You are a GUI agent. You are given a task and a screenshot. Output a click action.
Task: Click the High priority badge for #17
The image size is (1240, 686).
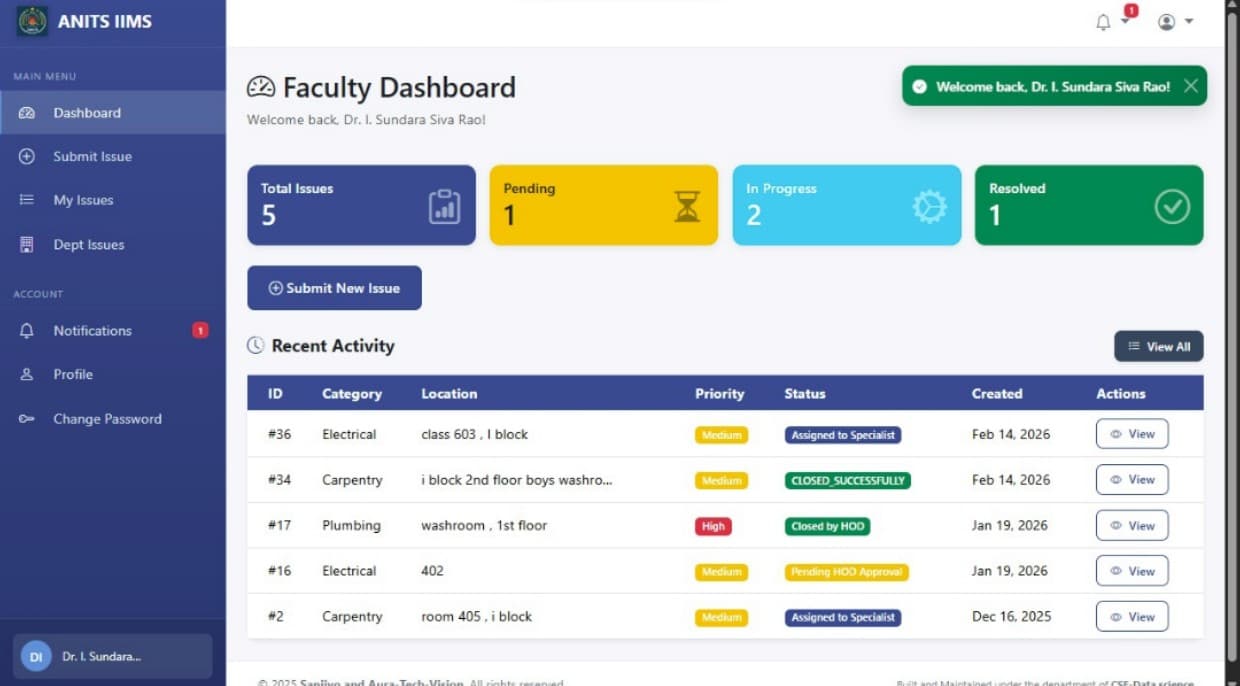pyautogui.click(x=713, y=526)
